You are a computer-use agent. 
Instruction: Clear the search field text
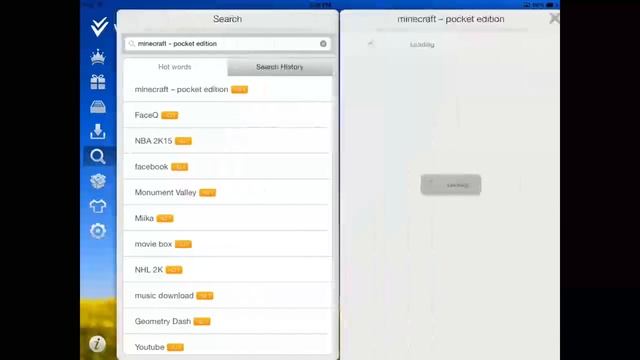click(x=323, y=44)
